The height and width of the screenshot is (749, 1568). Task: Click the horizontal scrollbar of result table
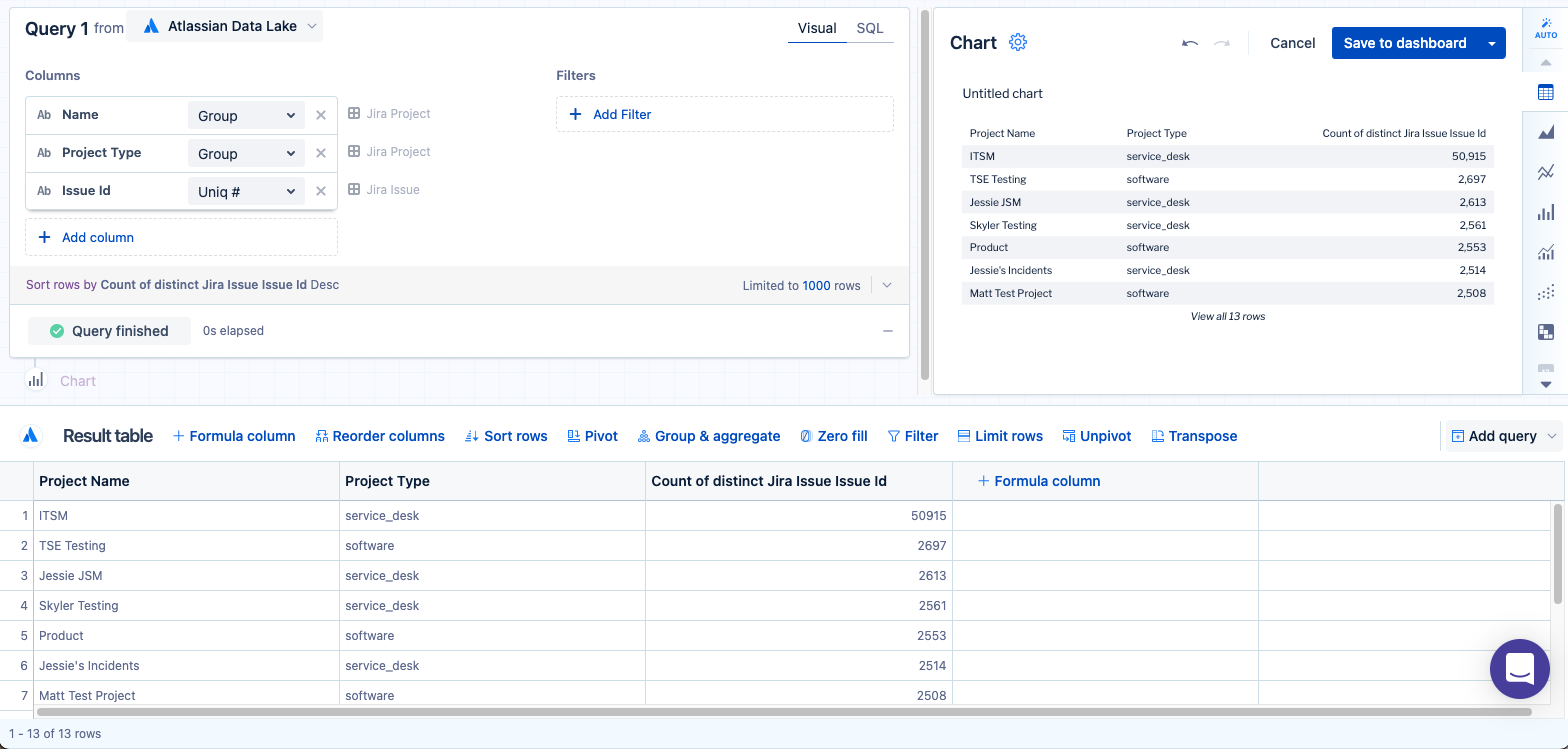click(784, 712)
